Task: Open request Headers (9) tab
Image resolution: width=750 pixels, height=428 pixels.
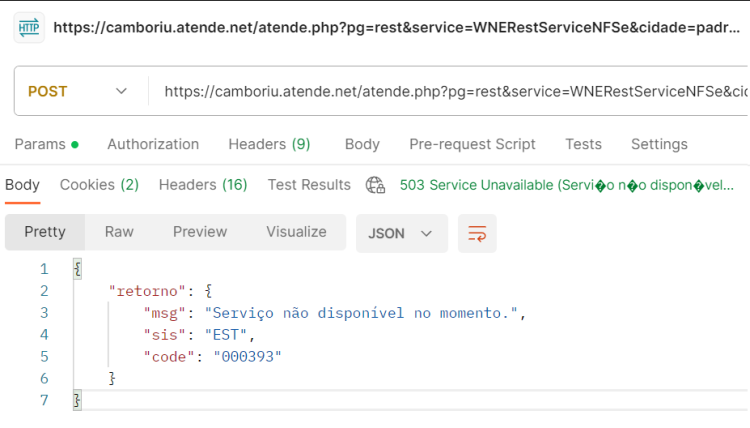Action: coord(269,144)
